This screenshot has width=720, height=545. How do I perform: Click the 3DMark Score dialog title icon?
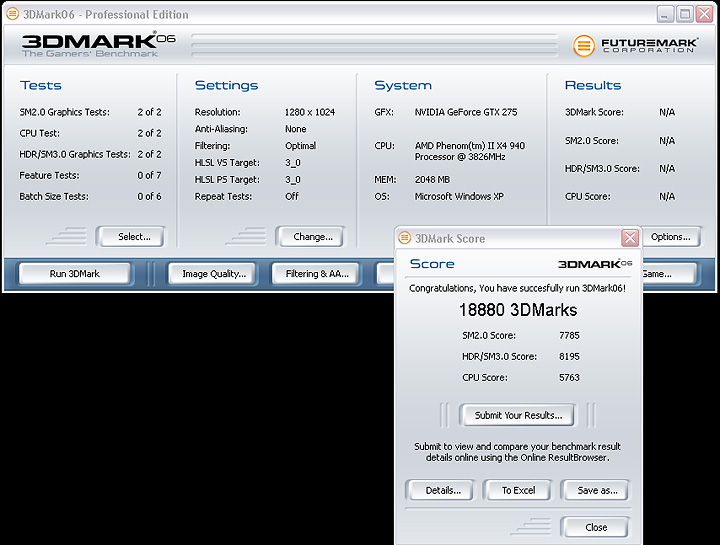(x=405, y=238)
